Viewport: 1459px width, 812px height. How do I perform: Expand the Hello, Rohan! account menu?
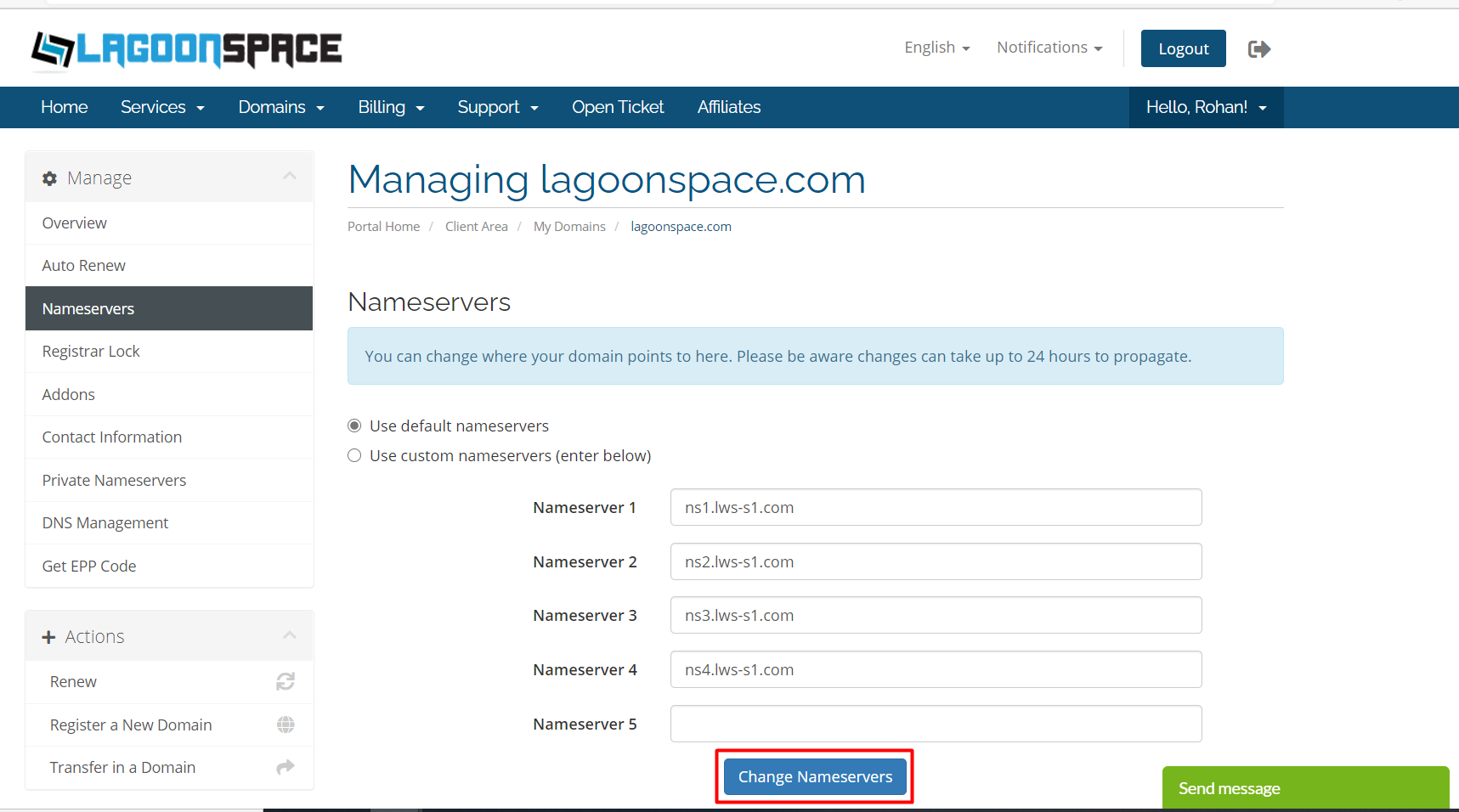(1206, 107)
